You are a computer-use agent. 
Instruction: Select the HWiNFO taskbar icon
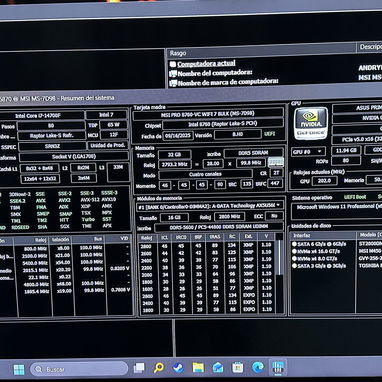tap(278, 367)
